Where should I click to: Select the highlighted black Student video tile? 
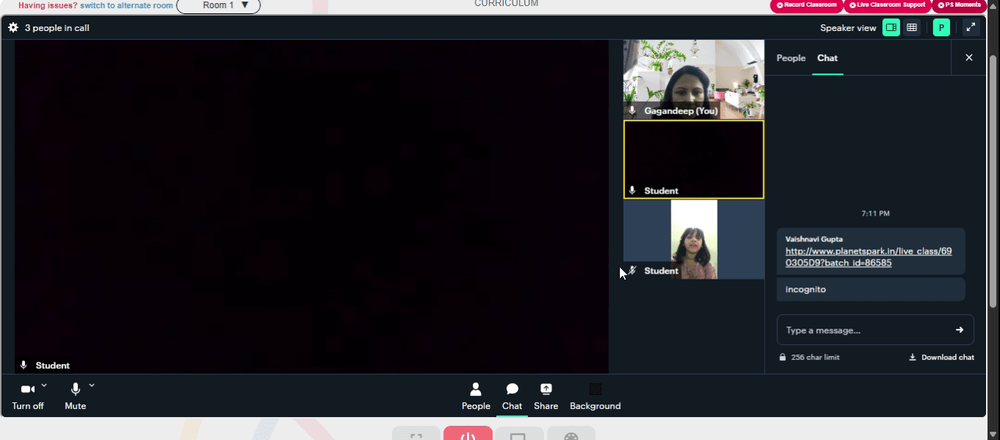(x=693, y=159)
